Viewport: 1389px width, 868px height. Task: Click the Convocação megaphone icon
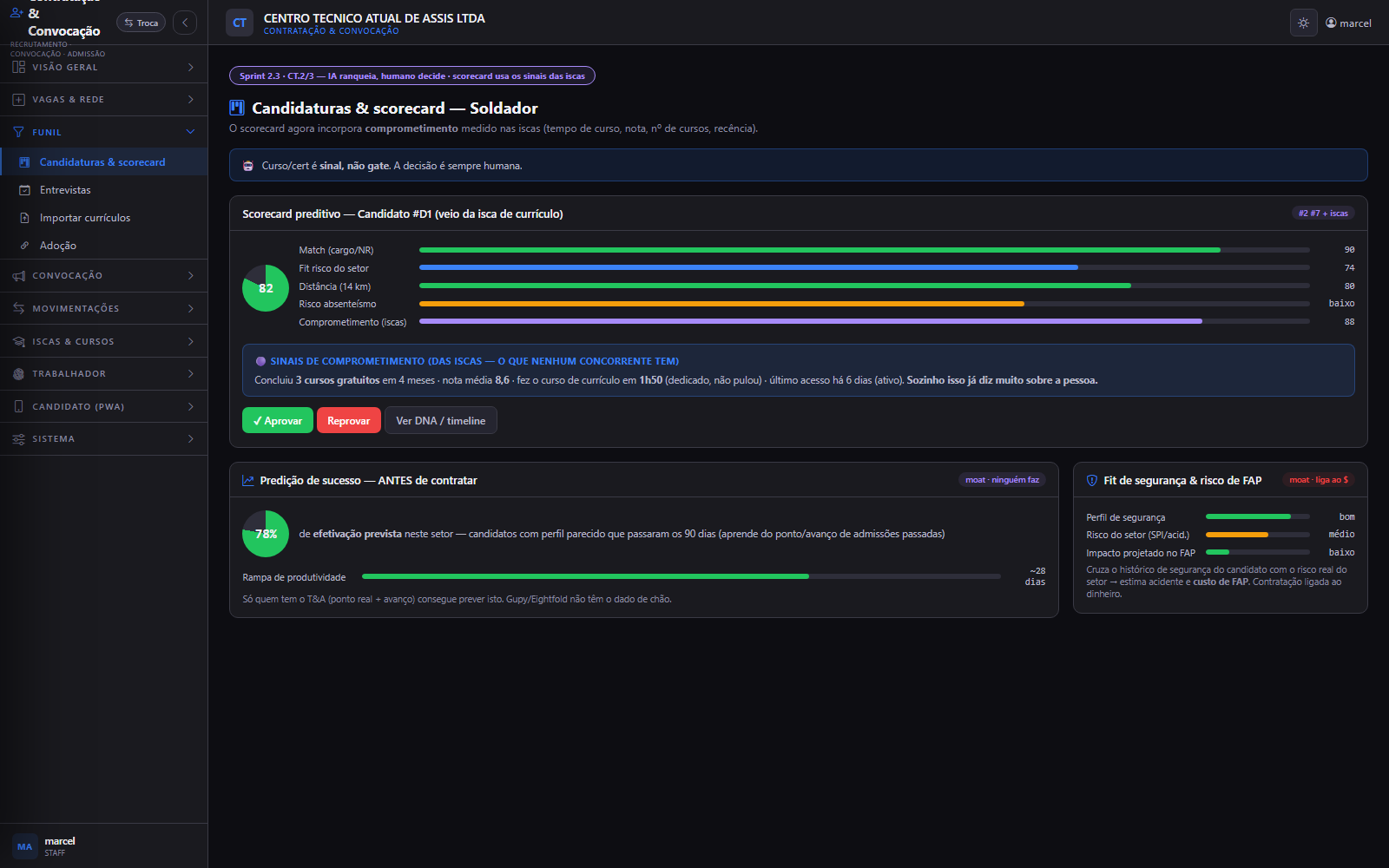(x=19, y=276)
